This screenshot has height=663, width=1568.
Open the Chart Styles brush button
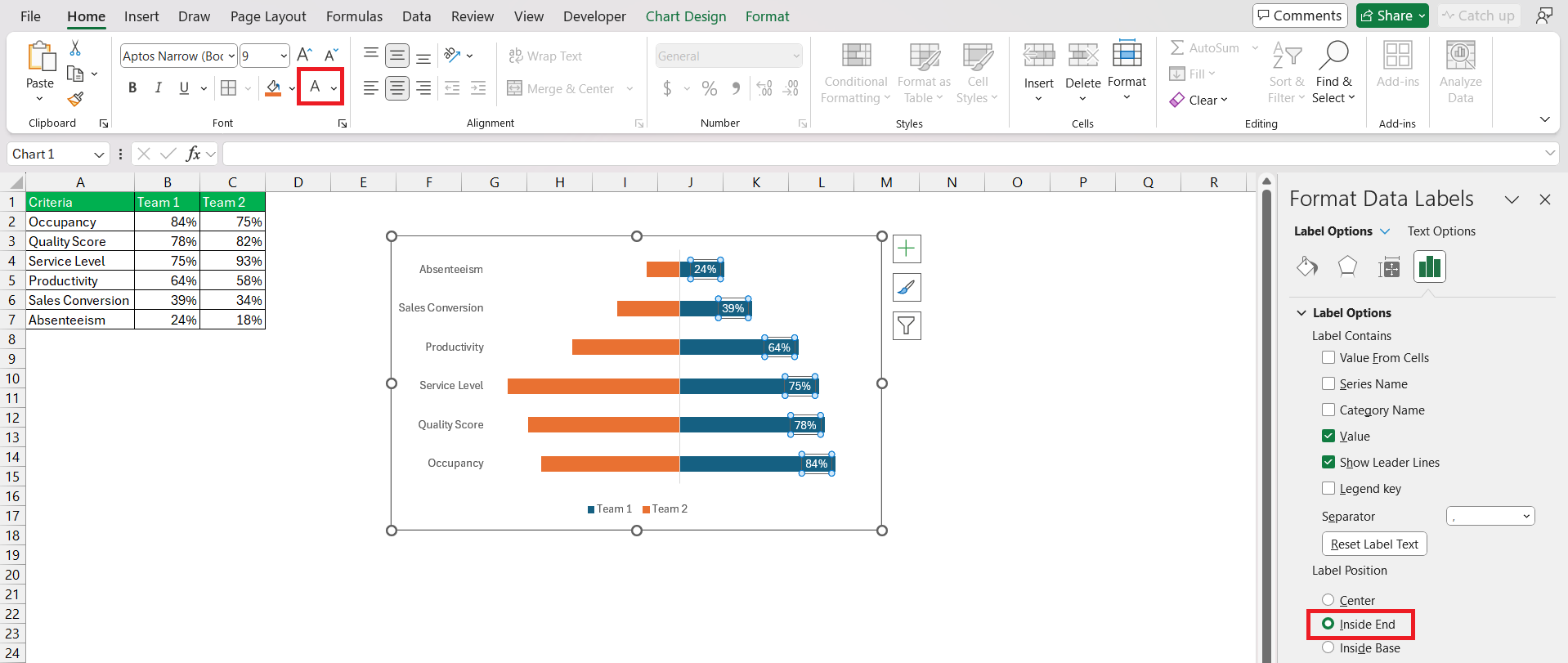907,287
